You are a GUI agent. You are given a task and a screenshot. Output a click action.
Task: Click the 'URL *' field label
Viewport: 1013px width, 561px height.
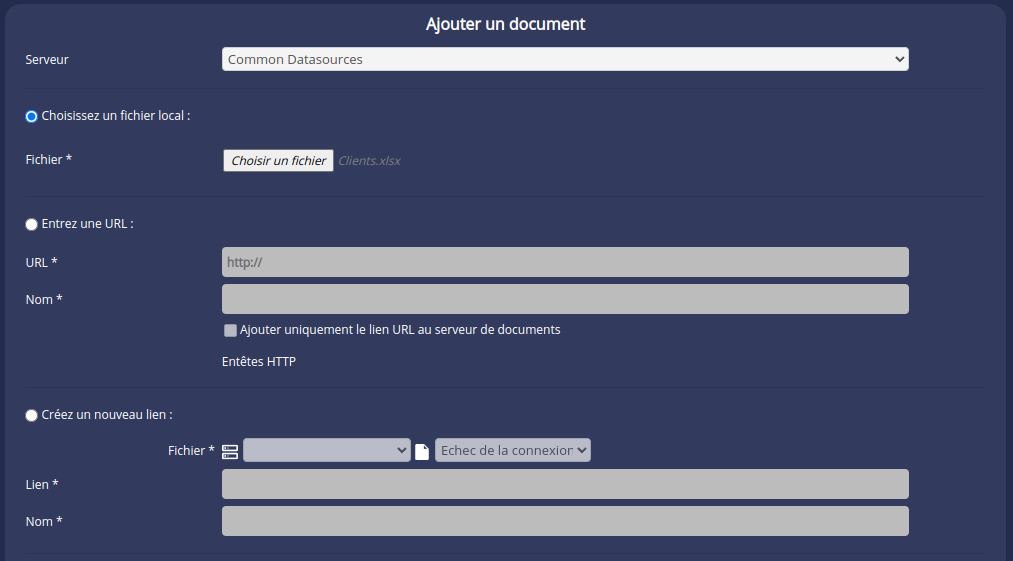click(x=41, y=262)
